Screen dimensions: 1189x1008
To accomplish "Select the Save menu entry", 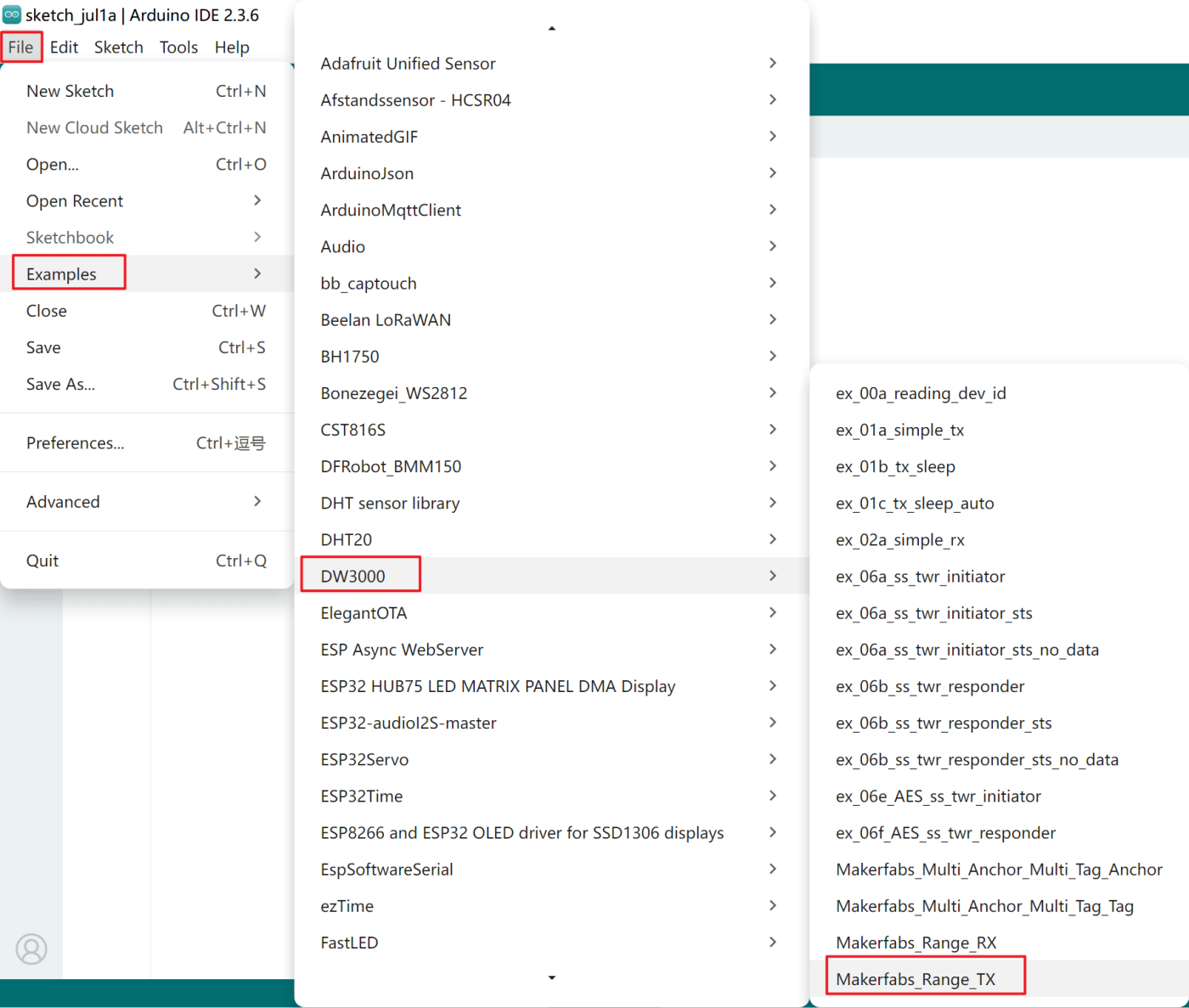I will (147, 347).
